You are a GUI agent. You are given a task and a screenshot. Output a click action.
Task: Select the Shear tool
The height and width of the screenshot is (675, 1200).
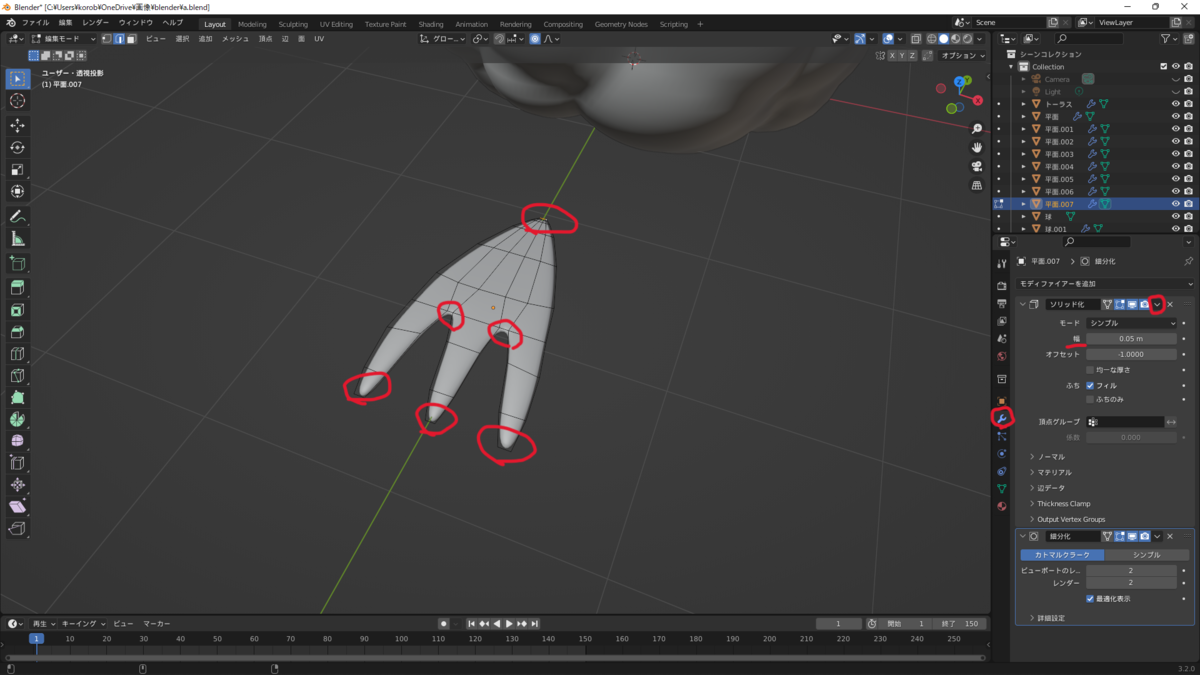coord(17,507)
